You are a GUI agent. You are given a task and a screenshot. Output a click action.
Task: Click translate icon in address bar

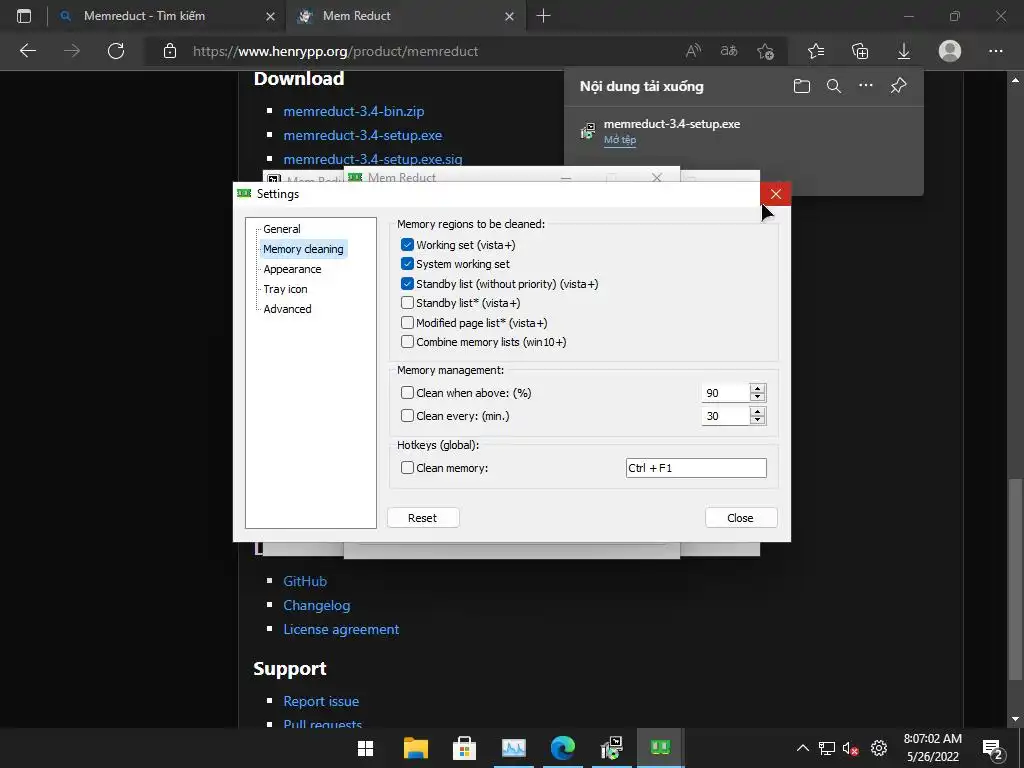pyautogui.click(x=729, y=51)
